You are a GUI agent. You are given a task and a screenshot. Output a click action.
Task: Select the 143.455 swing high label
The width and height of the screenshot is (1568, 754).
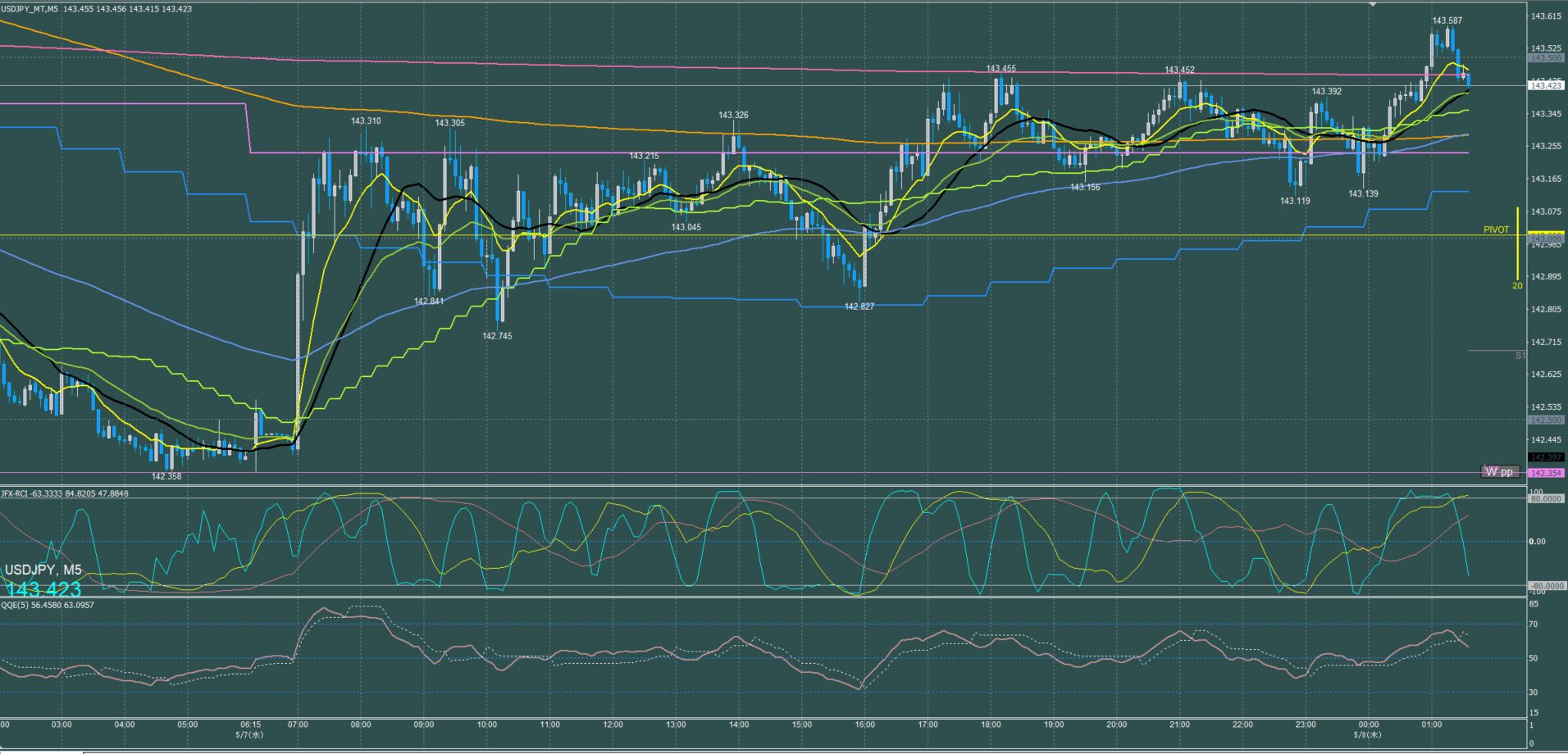(1001, 69)
